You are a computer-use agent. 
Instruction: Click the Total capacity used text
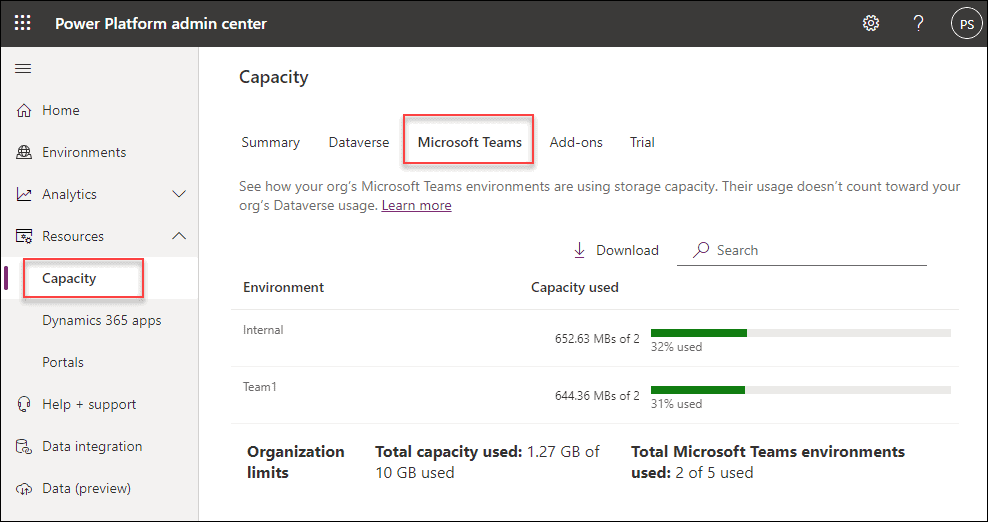click(x=488, y=462)
